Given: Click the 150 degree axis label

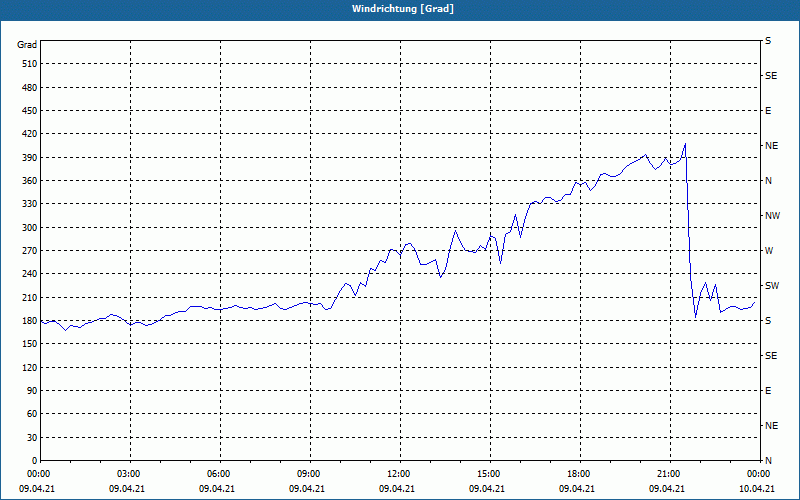Looking at the screenshot, I should pos(30,344).
